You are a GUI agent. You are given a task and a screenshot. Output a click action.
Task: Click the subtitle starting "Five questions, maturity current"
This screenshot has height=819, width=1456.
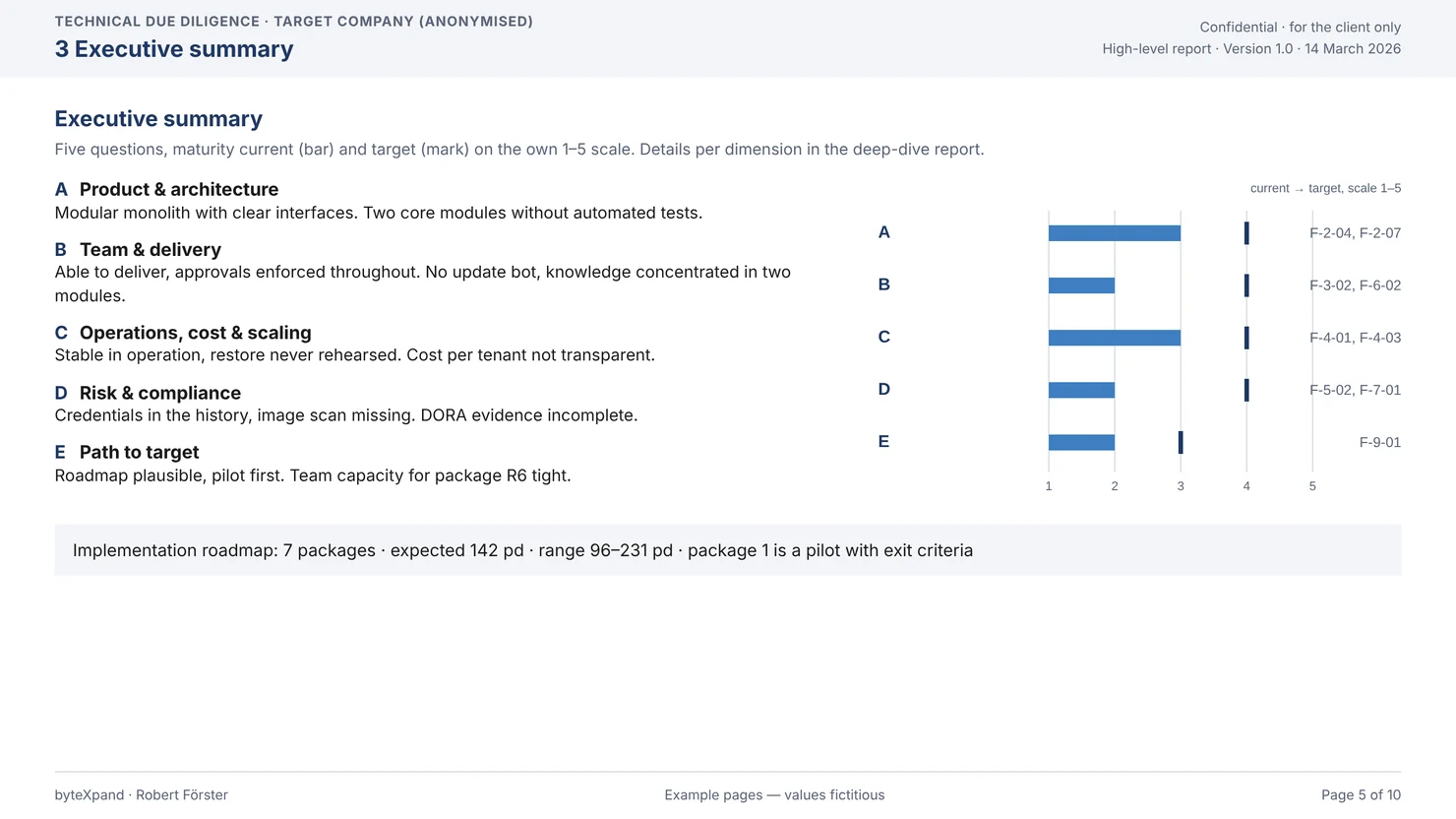point(519,150)
